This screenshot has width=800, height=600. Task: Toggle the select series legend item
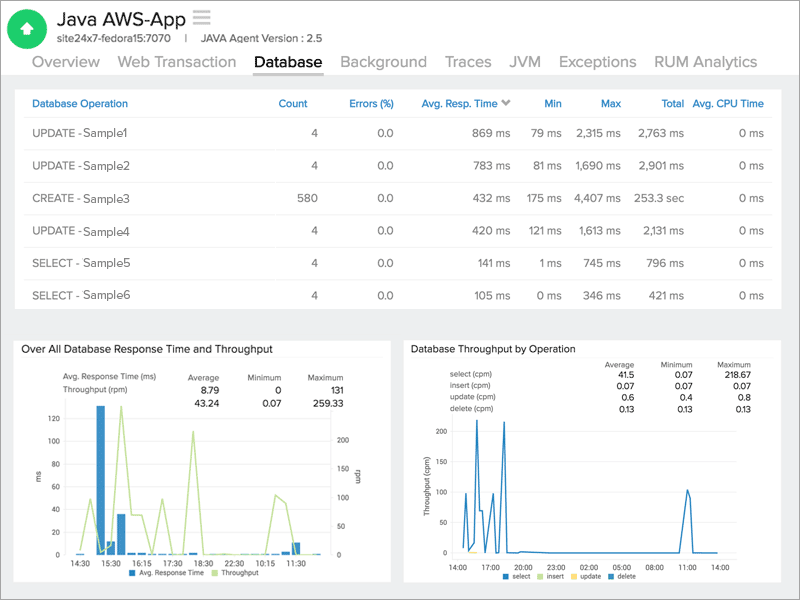tap(506, 576)
